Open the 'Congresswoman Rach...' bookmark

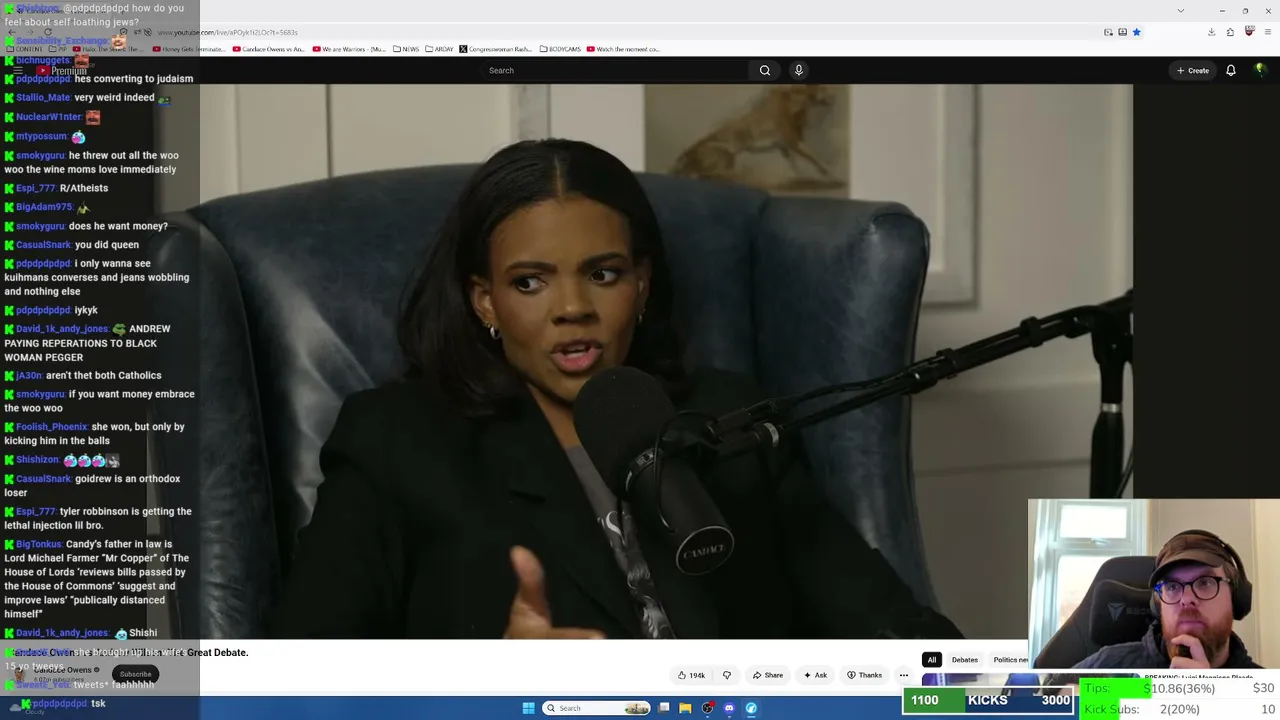496,49
